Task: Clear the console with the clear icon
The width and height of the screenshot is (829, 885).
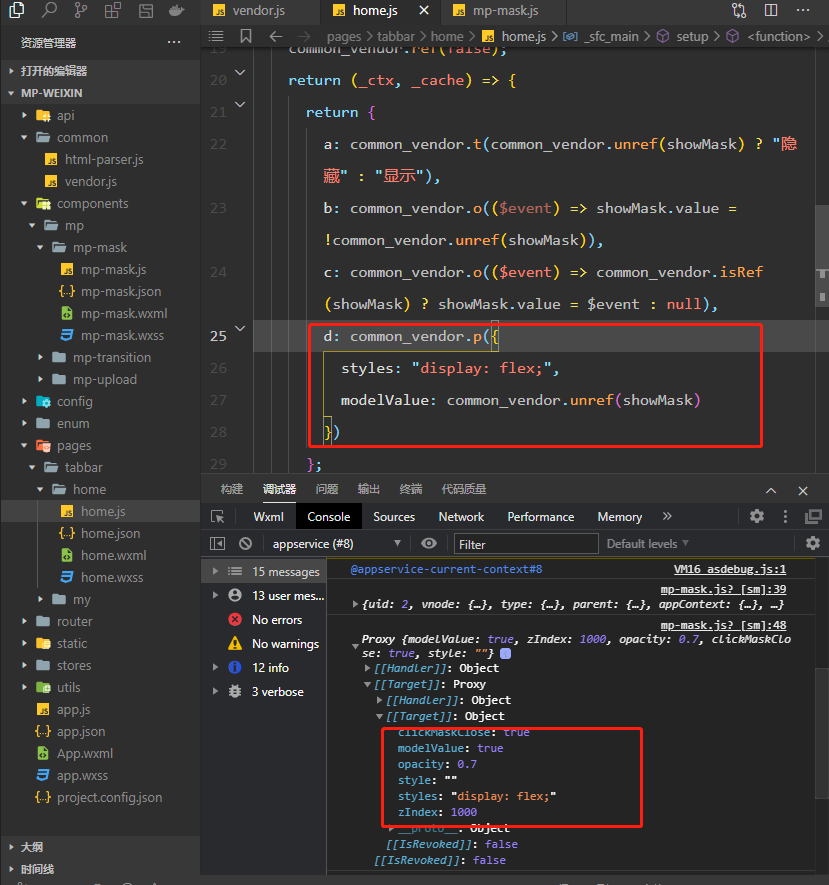Action: [245, 543]
